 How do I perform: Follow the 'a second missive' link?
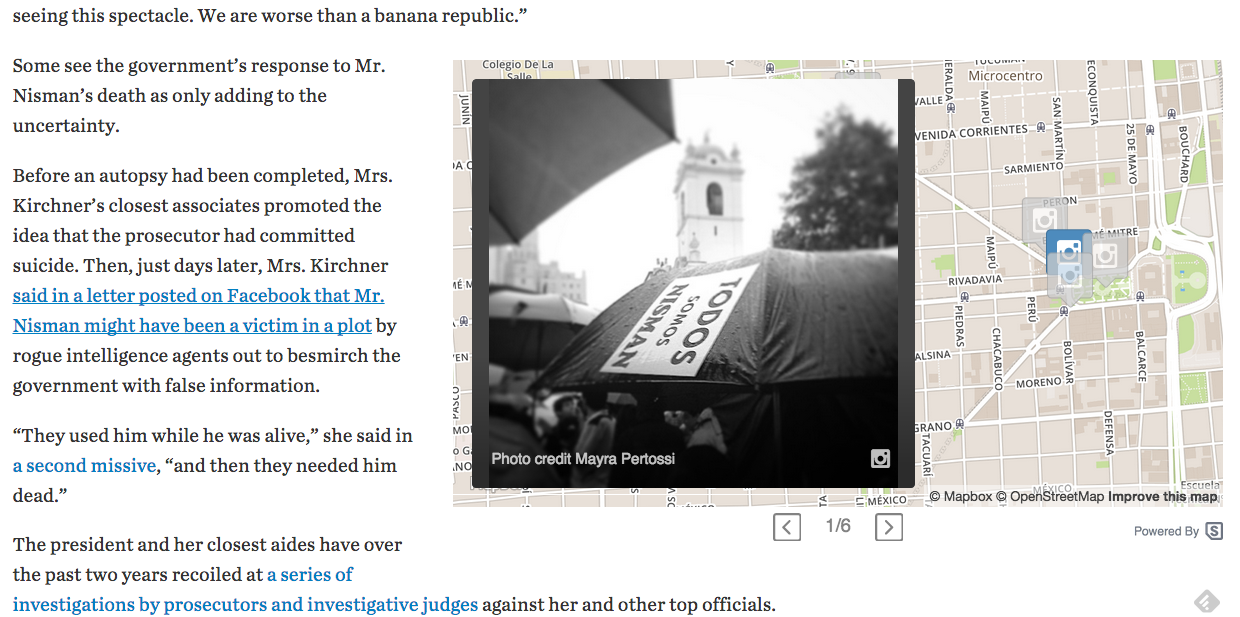tap(84, 466)
